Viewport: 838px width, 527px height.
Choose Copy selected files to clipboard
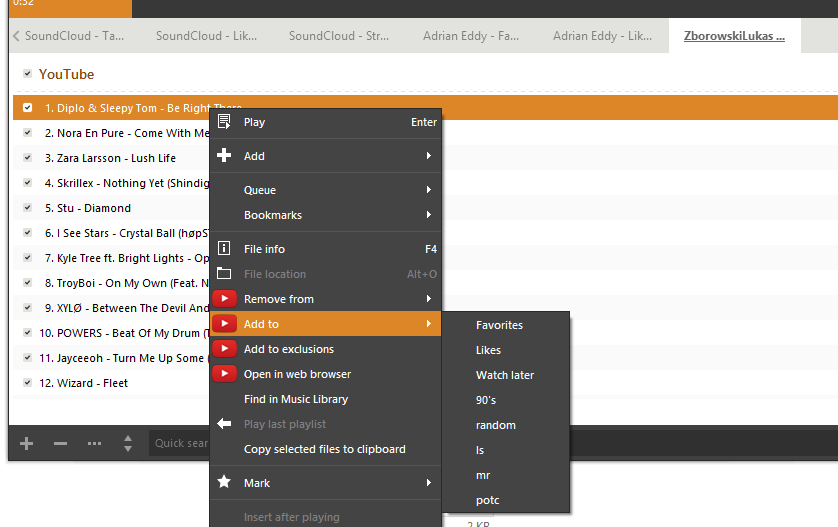click(x=325, y=449)
